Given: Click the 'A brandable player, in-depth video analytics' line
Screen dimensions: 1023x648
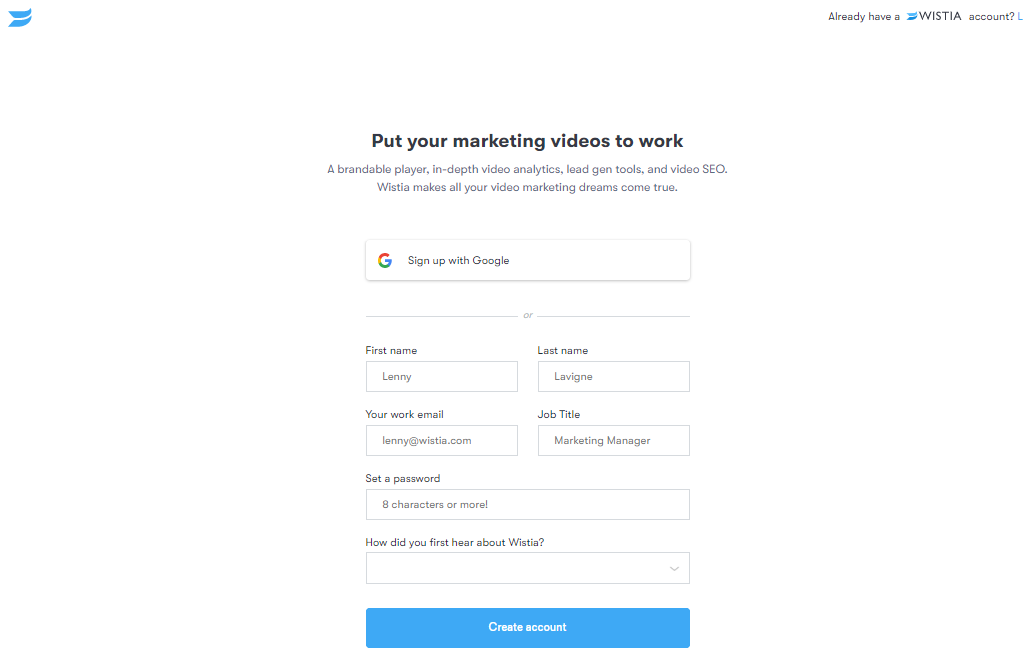Looking at the screenshot, I should tap(527, 169).
